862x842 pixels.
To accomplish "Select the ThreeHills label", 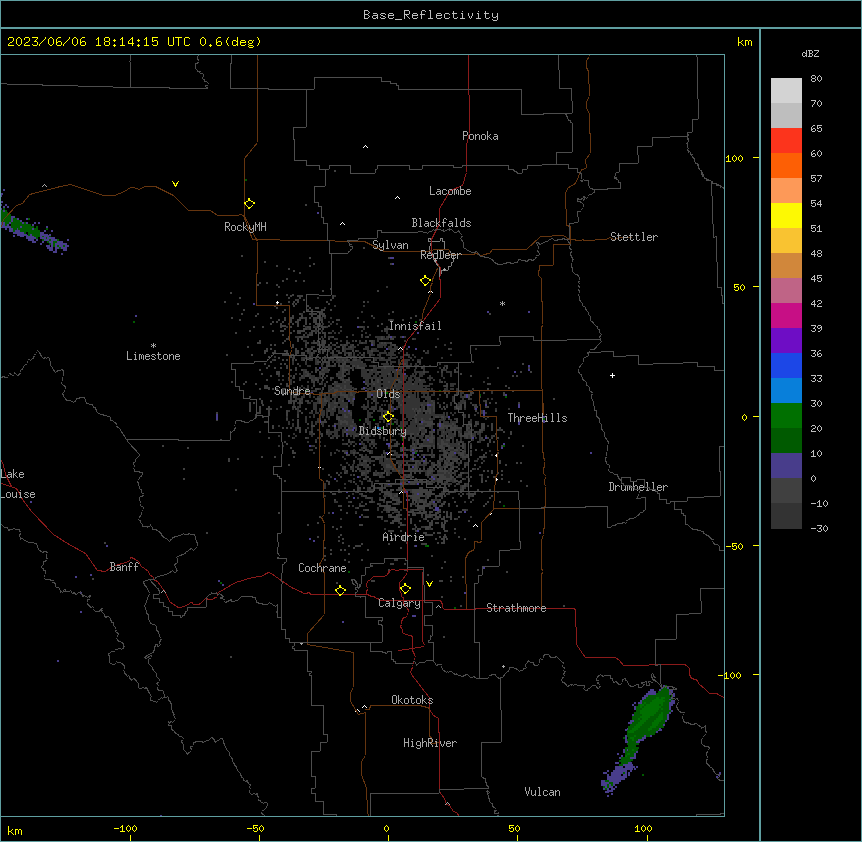I will click(x=537, y=418).
